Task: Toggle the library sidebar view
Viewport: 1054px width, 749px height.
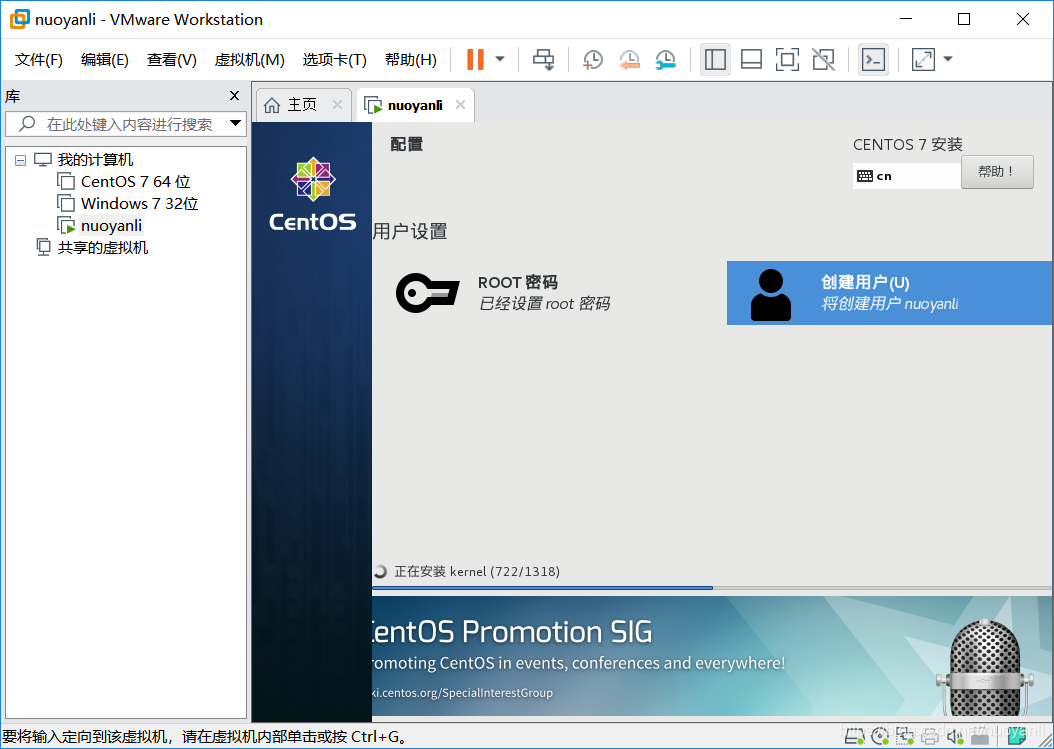Action: [715, 59]
